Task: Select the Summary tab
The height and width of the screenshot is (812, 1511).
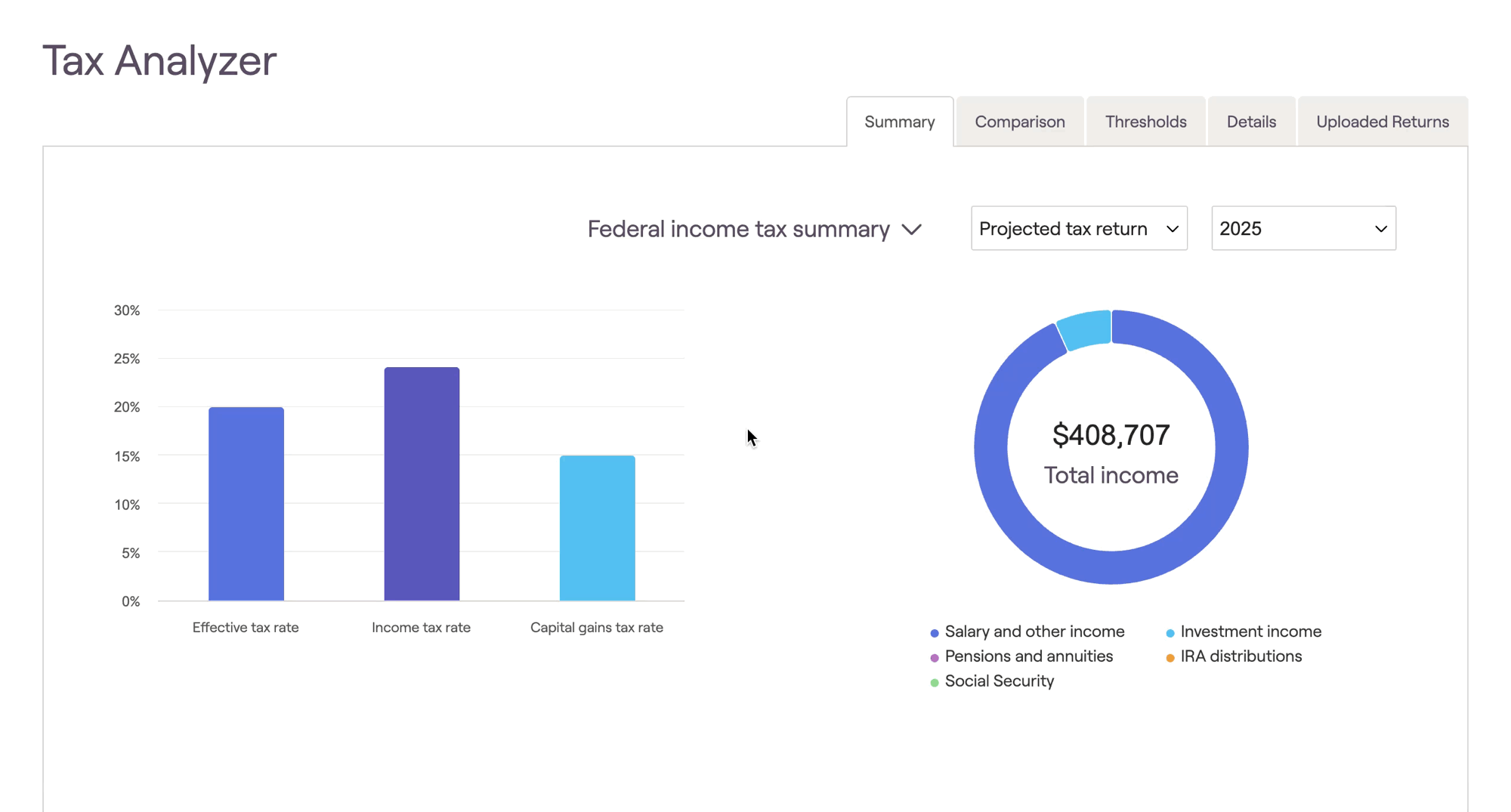Action: [899, 122]
